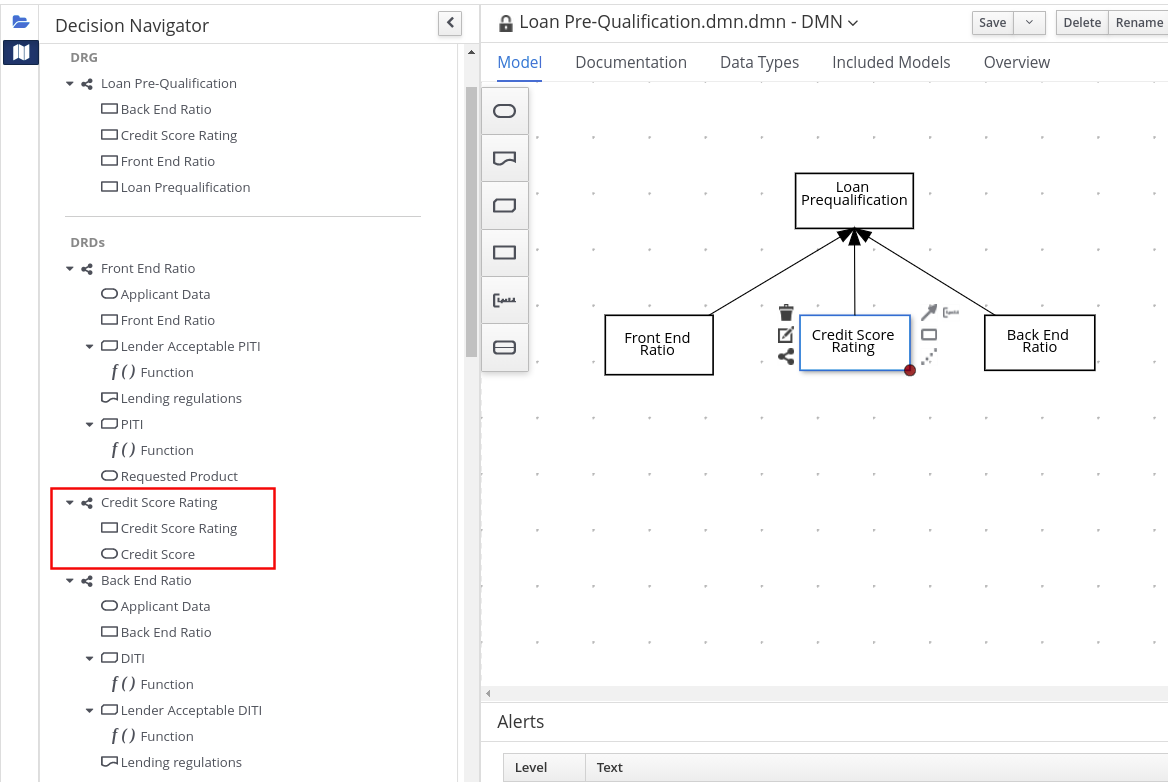
Task: Select Loan Prequalification node on the canvas
Action: coord(854,200)
